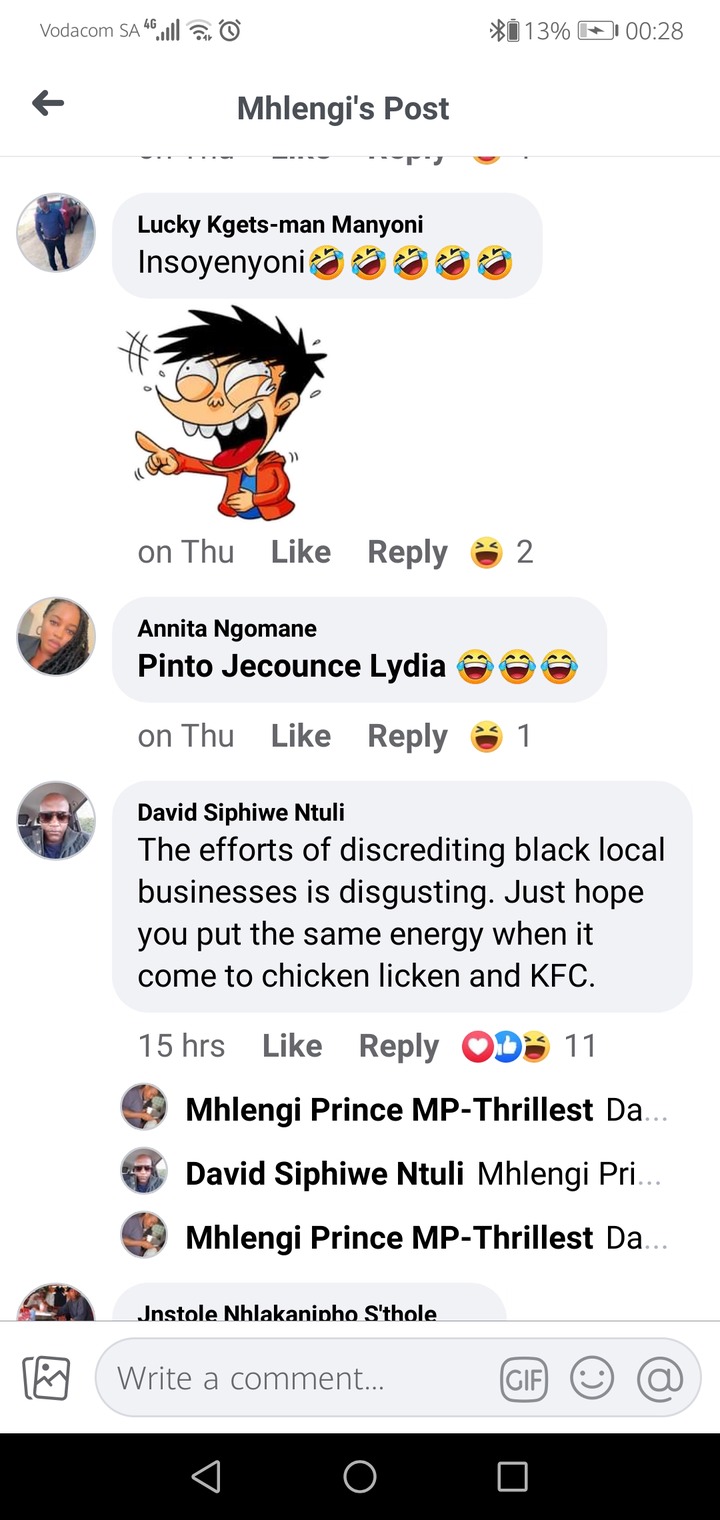
Task: Open the GIF picker icon
Action: tap(524, 1380)
